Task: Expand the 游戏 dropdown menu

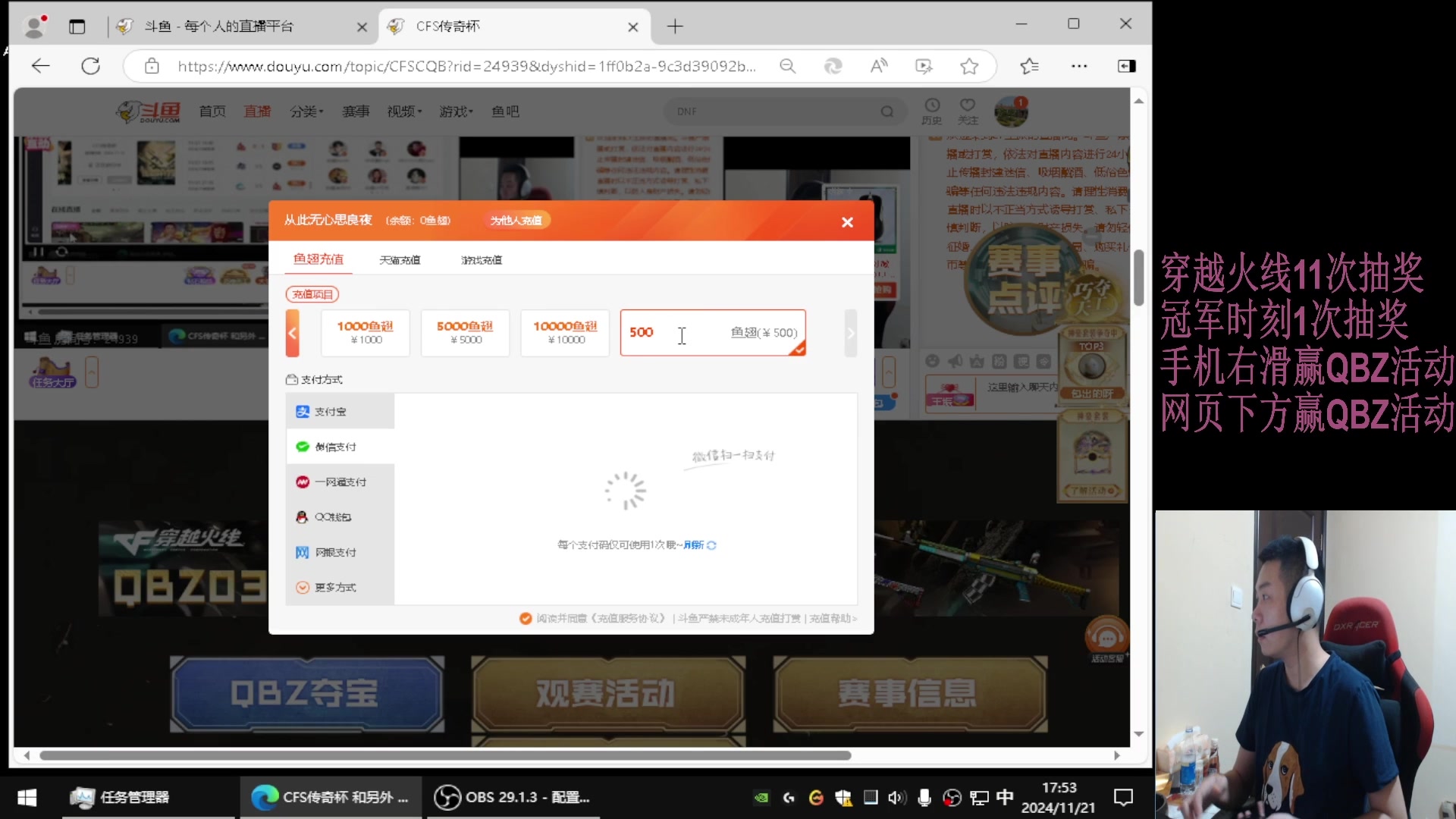Action: coord(456,111)
